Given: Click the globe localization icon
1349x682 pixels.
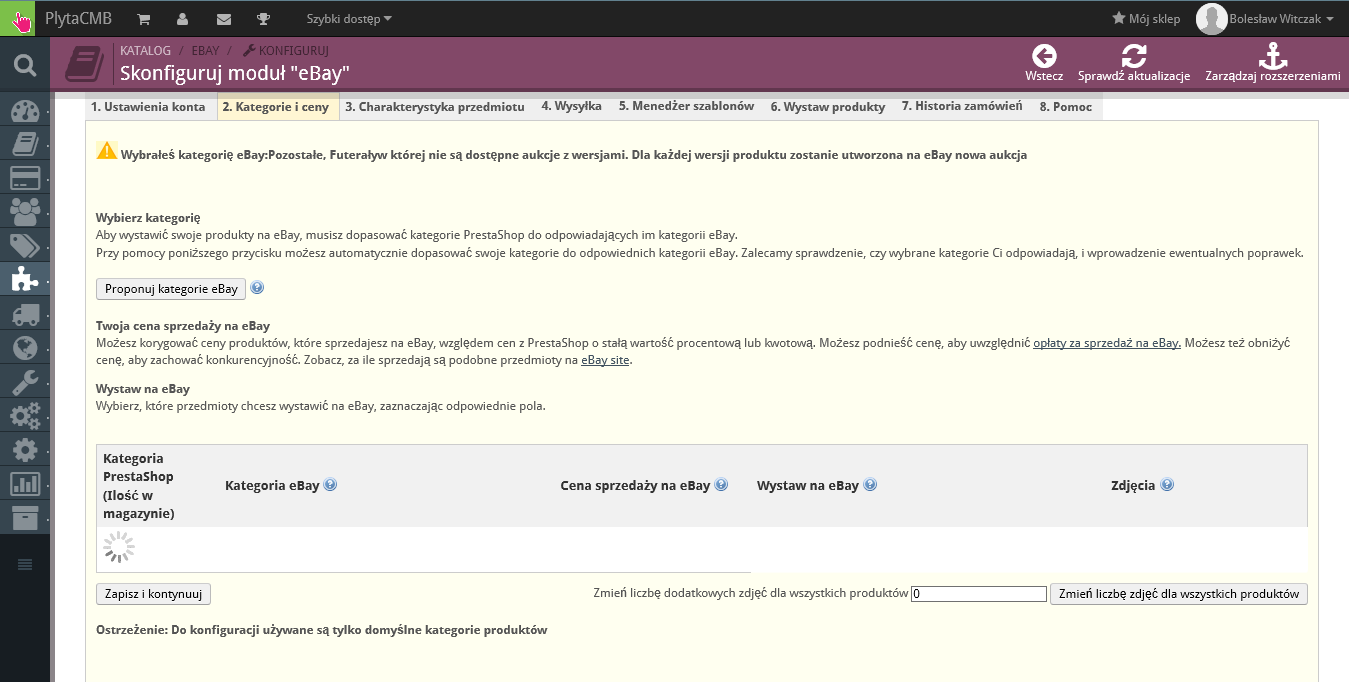Looking at the screenshot, I should pyautogui.click(x=24, y=348).
